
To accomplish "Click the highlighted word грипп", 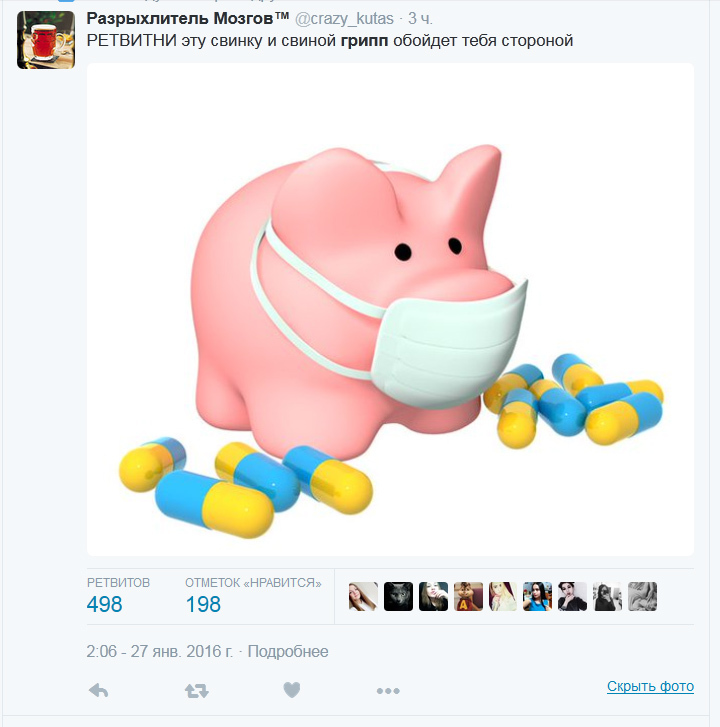I will pyautogui.click(x=364, y=41).
